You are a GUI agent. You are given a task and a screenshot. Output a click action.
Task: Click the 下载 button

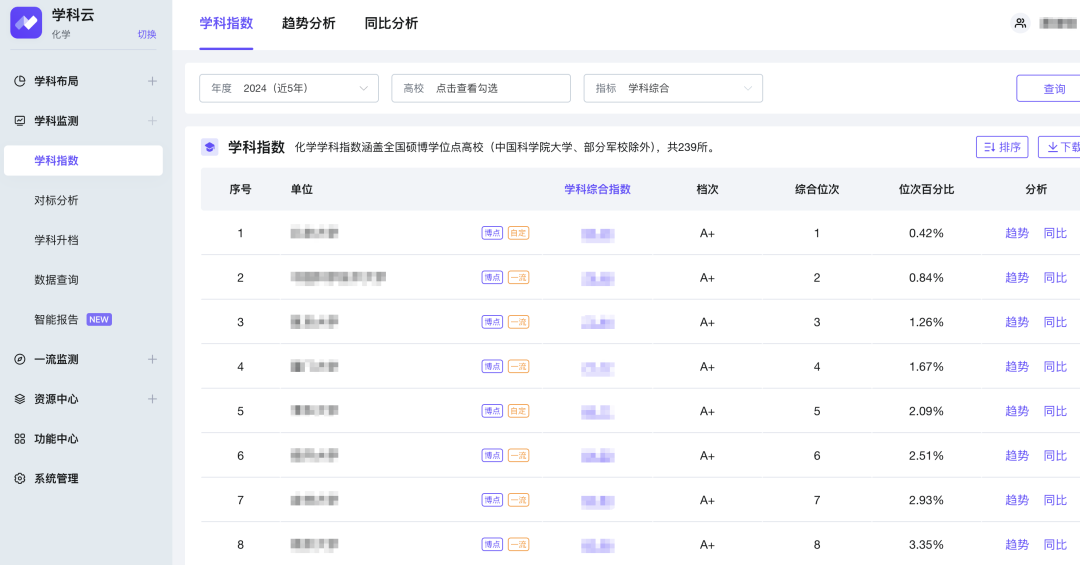1059,147
